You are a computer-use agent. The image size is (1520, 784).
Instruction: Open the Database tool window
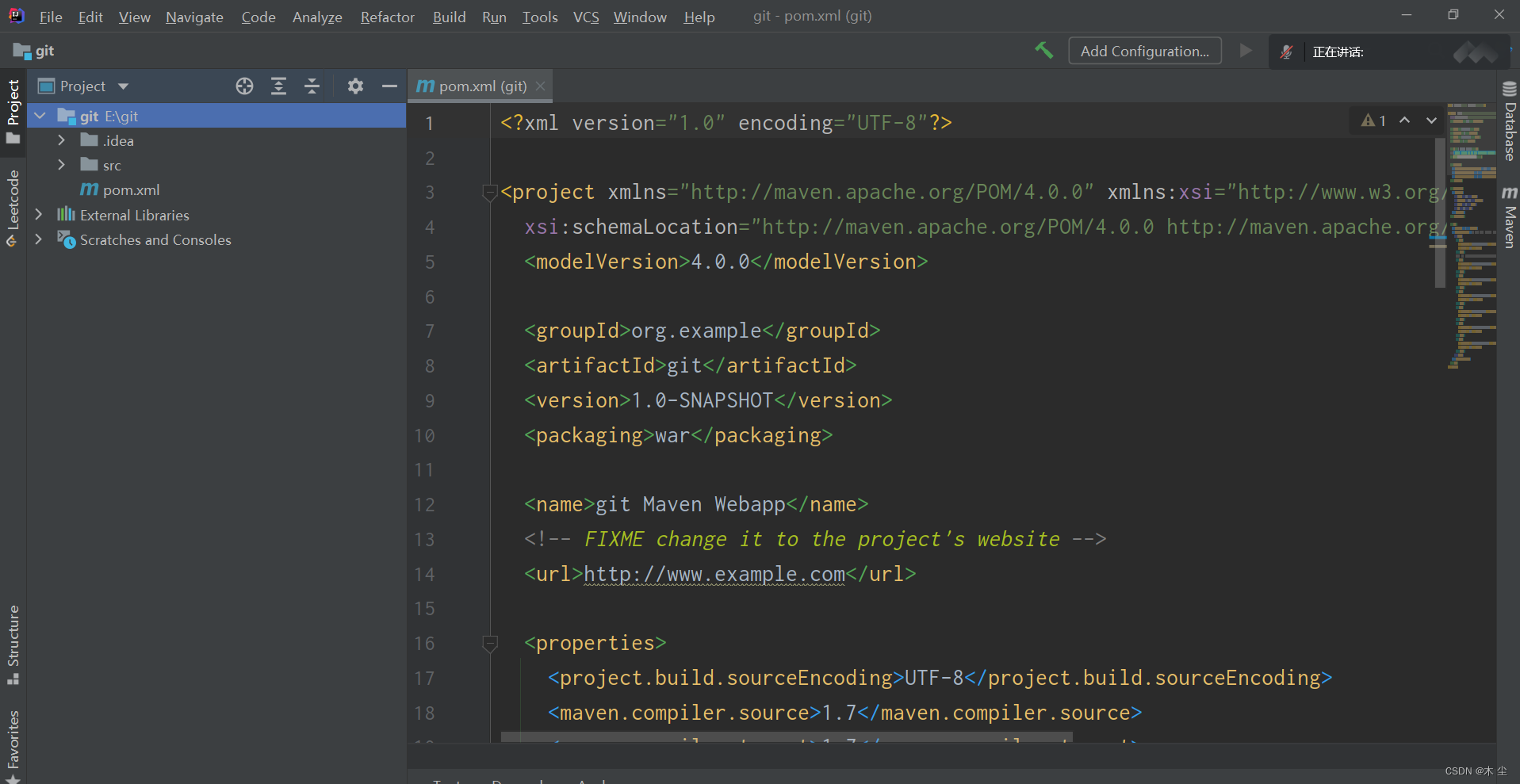click(x=1509, y=121)
